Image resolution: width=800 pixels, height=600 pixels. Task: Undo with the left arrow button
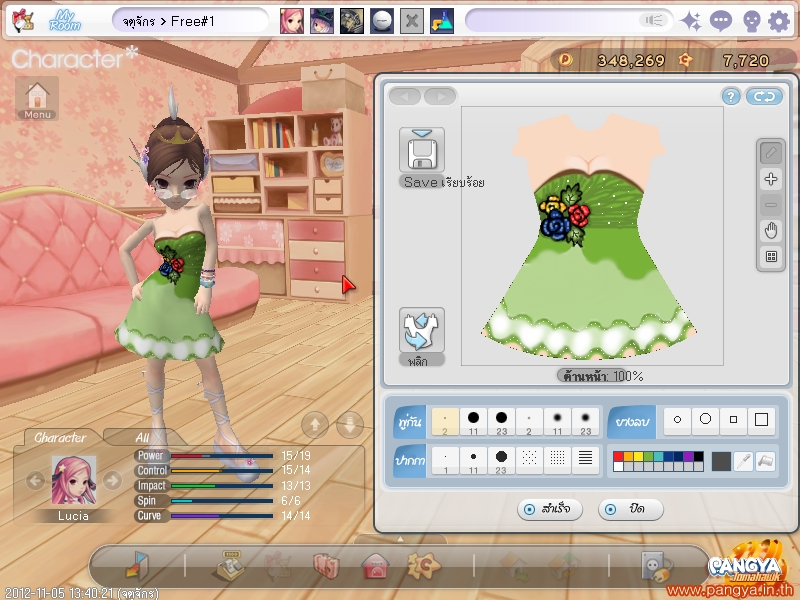point(405,96)
